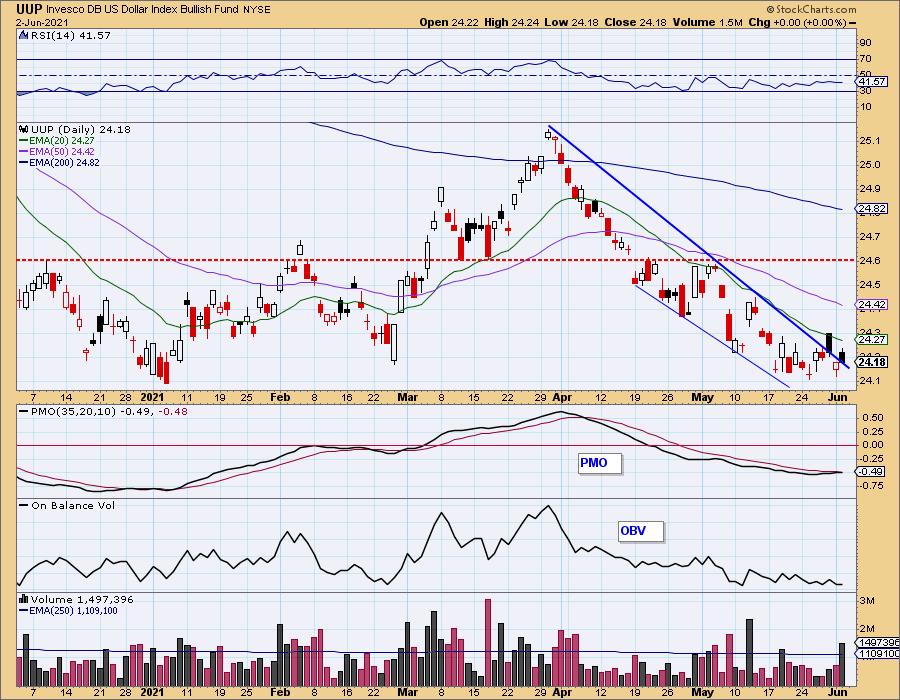The height and width of the screenshot is (700, 900).
Task: Click the Low 24.18 value in header
Action: point(571,22)
